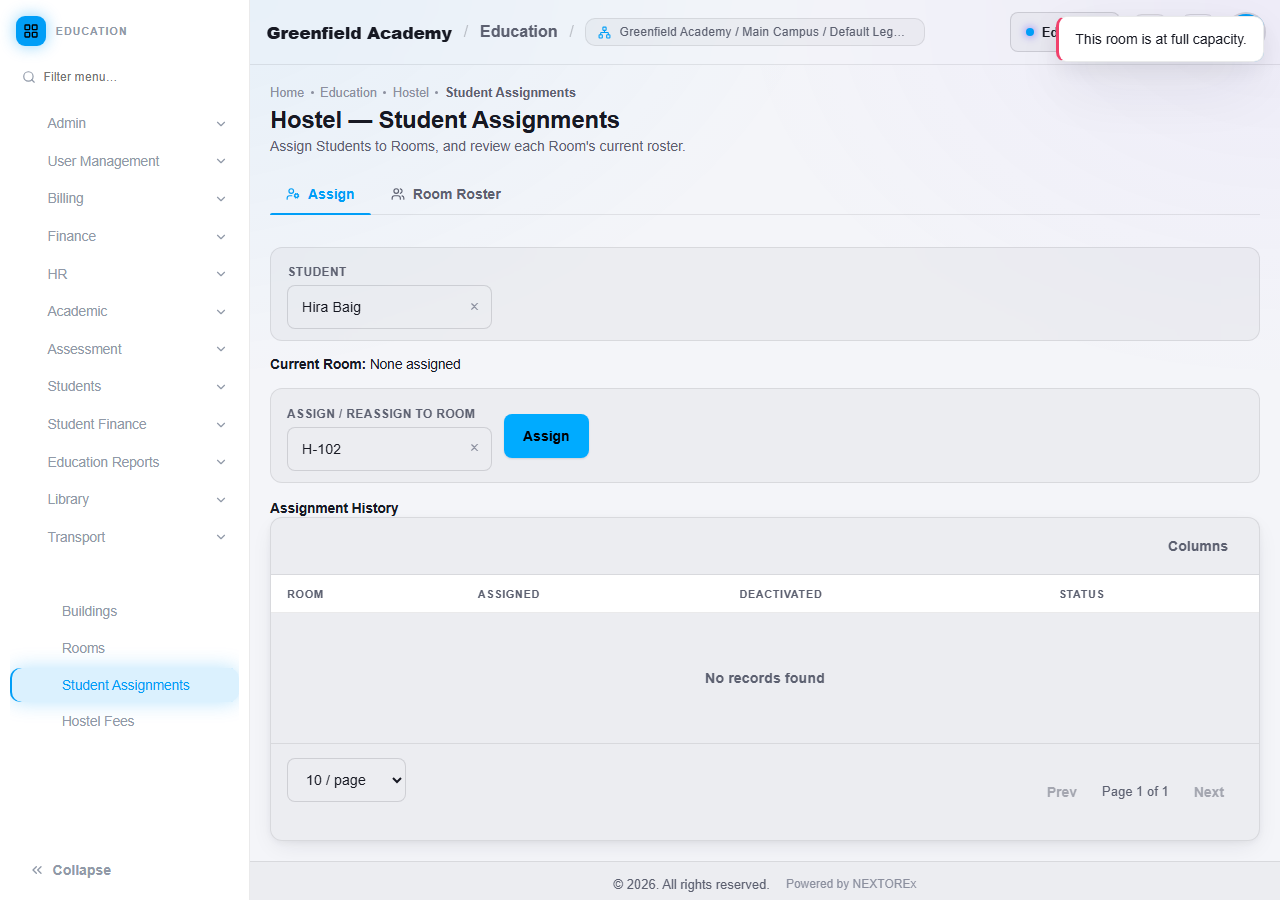Click the blue Assign button

pos(546,436)
